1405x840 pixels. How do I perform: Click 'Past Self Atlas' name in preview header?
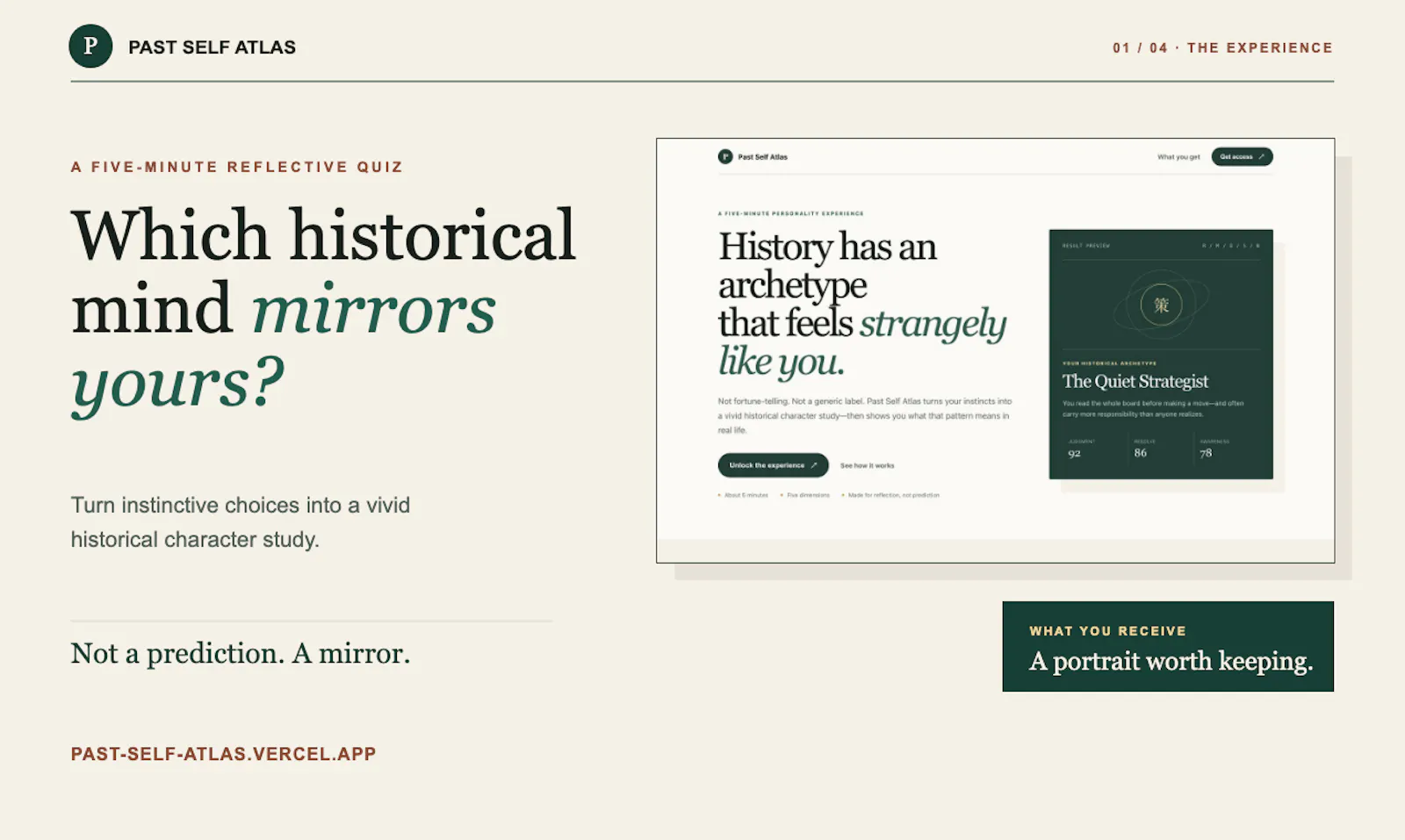[x=762, y=157]
